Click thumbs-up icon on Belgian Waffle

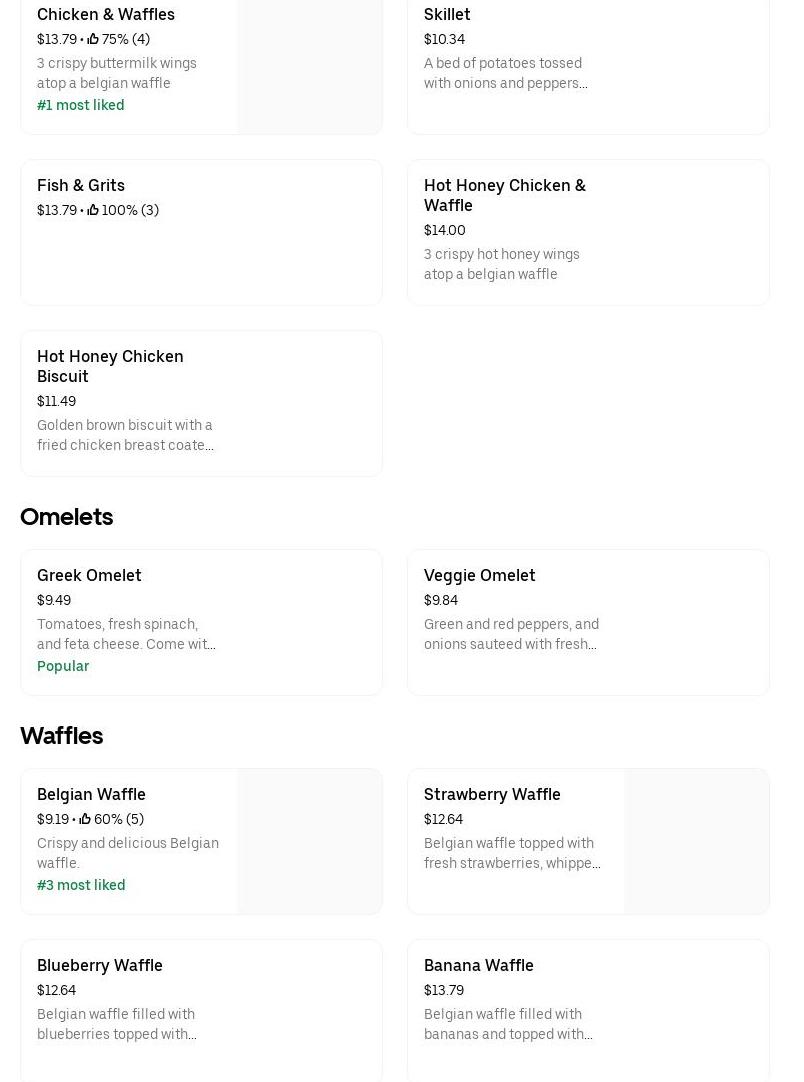coord(85,820)
